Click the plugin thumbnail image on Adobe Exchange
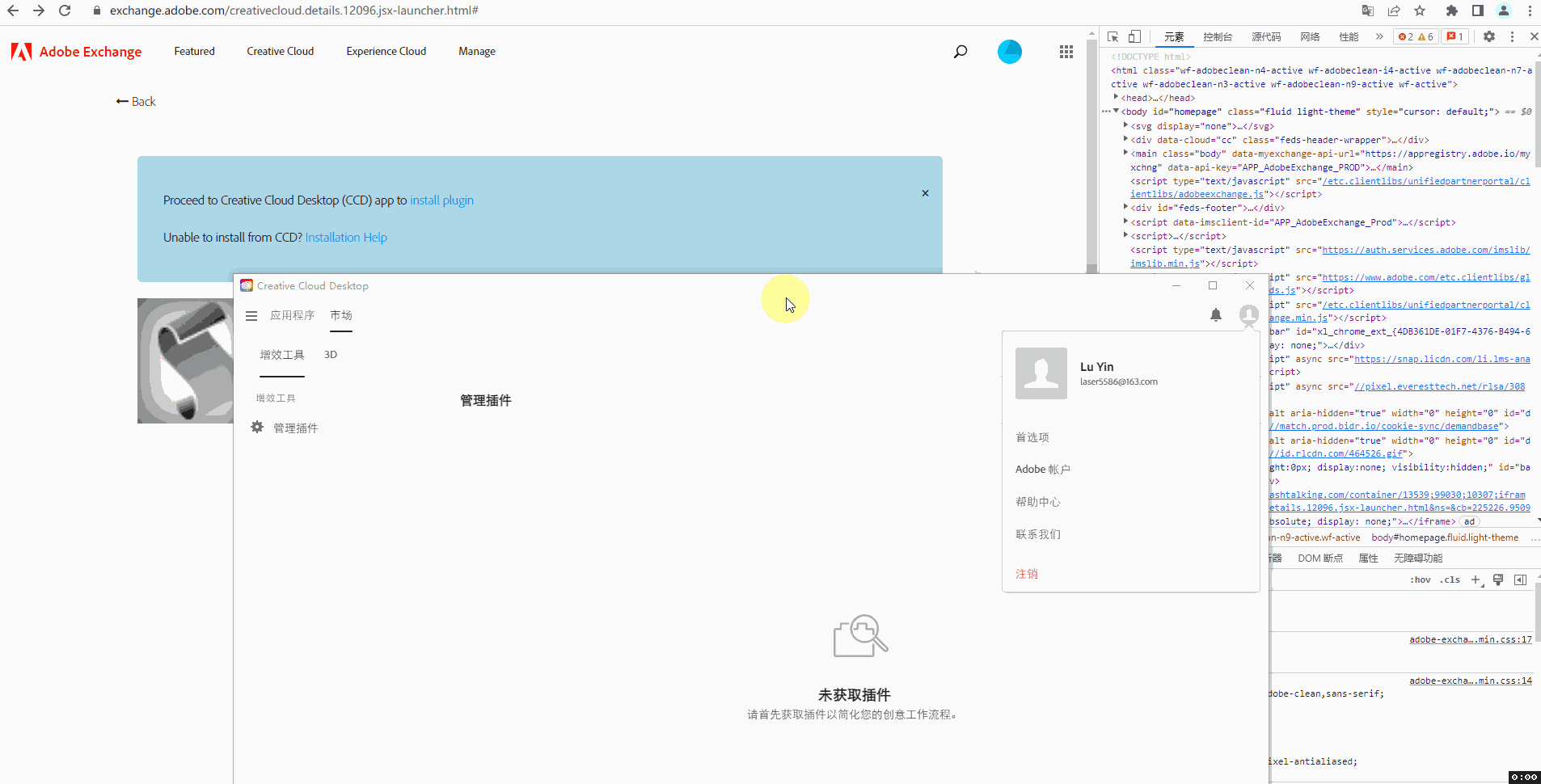The image size is (1541, 784). [x=185, y=360]
